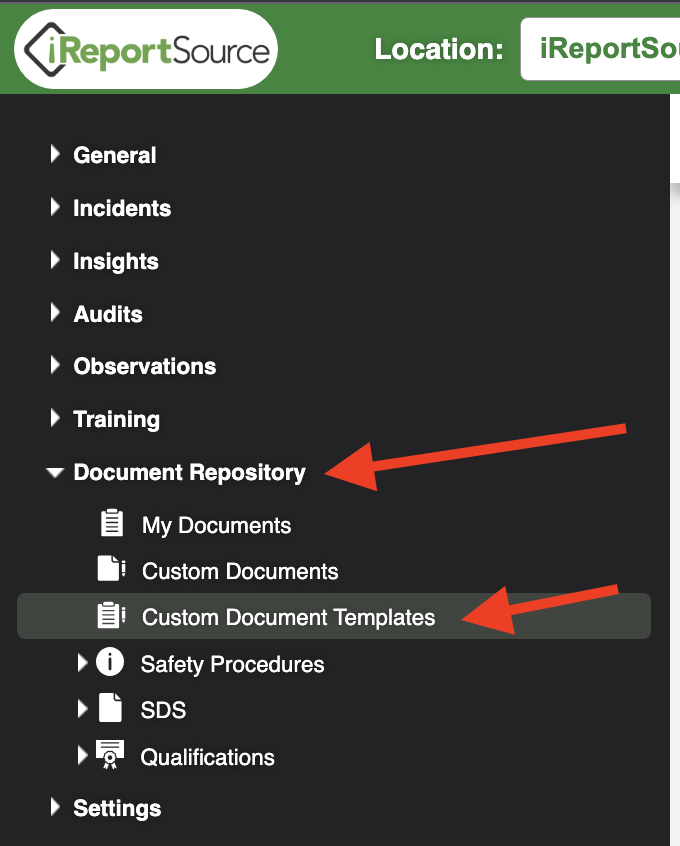Go to My Documents
The width and height of the screenshot is (680, 846).
pos(216,526)
